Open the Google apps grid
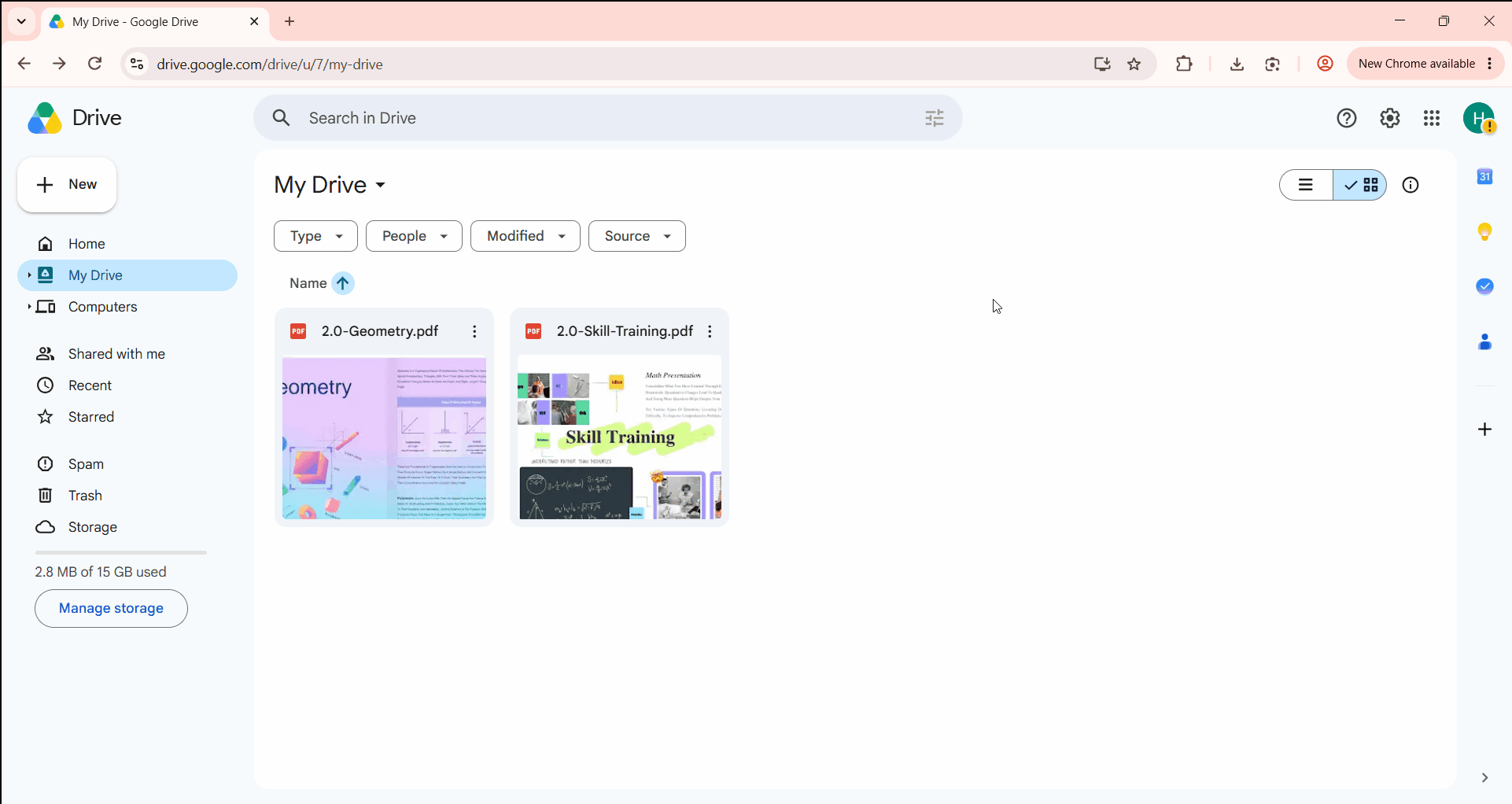 tap(1432, 118)
